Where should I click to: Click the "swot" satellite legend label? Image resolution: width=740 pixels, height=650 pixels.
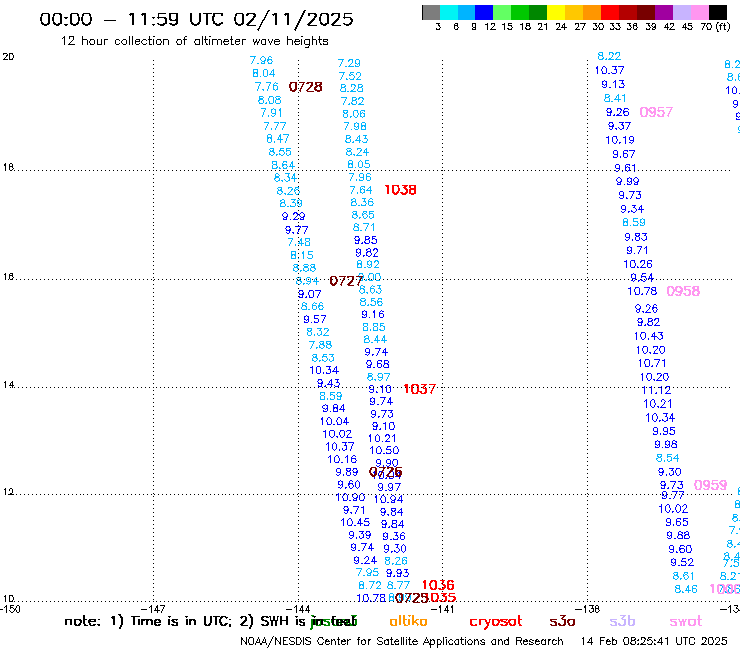[685, 621]
